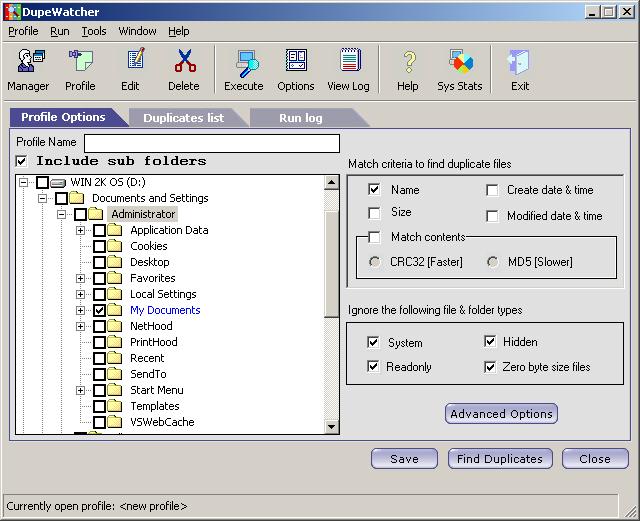Click the Save button

pos(404,459)
